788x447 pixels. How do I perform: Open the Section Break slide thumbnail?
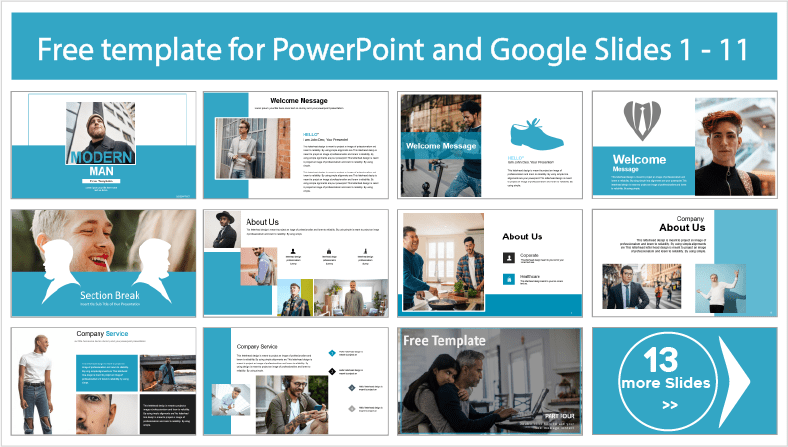104,263
